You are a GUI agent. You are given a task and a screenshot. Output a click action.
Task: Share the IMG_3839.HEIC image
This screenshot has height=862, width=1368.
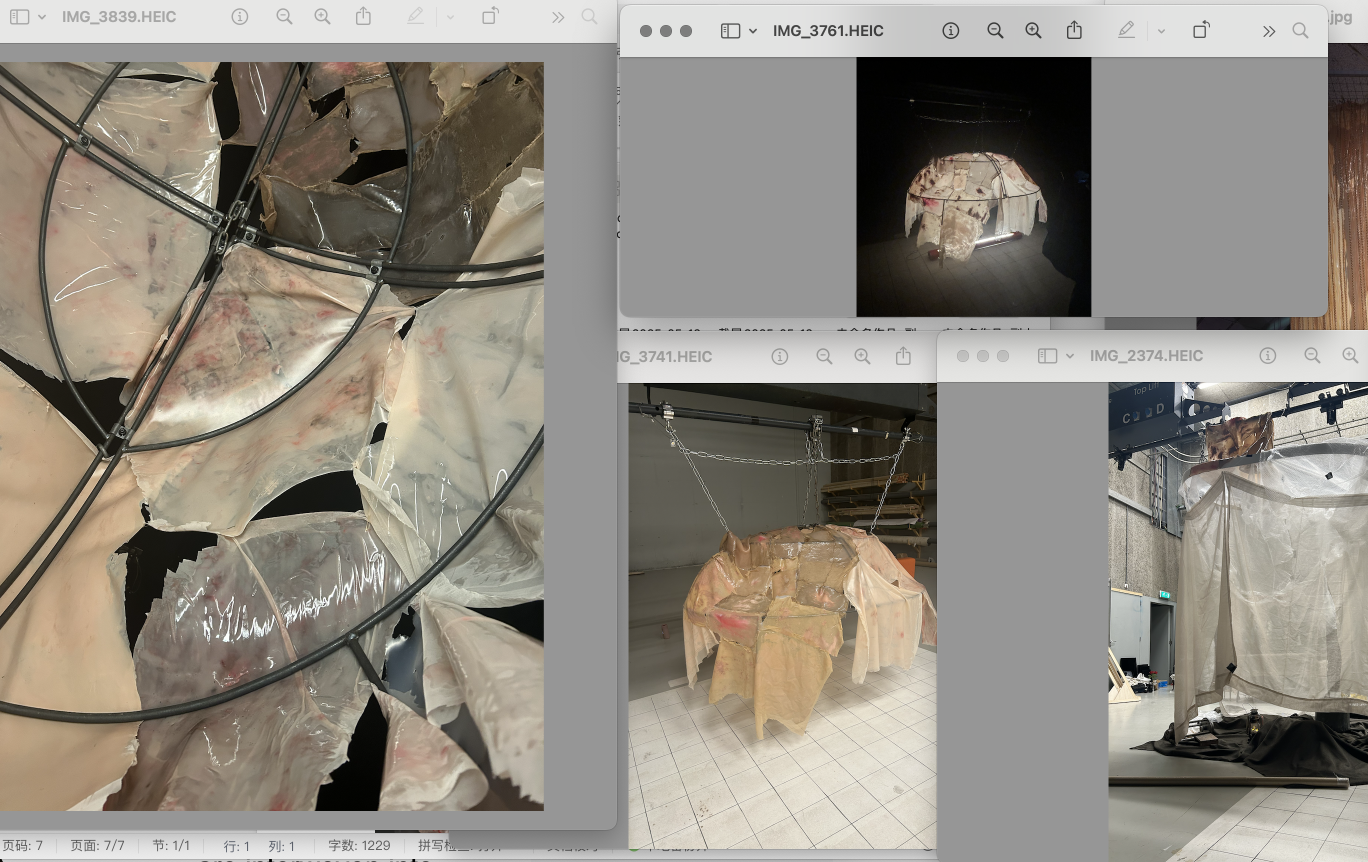pyautogui.click(x=363, y=17)
